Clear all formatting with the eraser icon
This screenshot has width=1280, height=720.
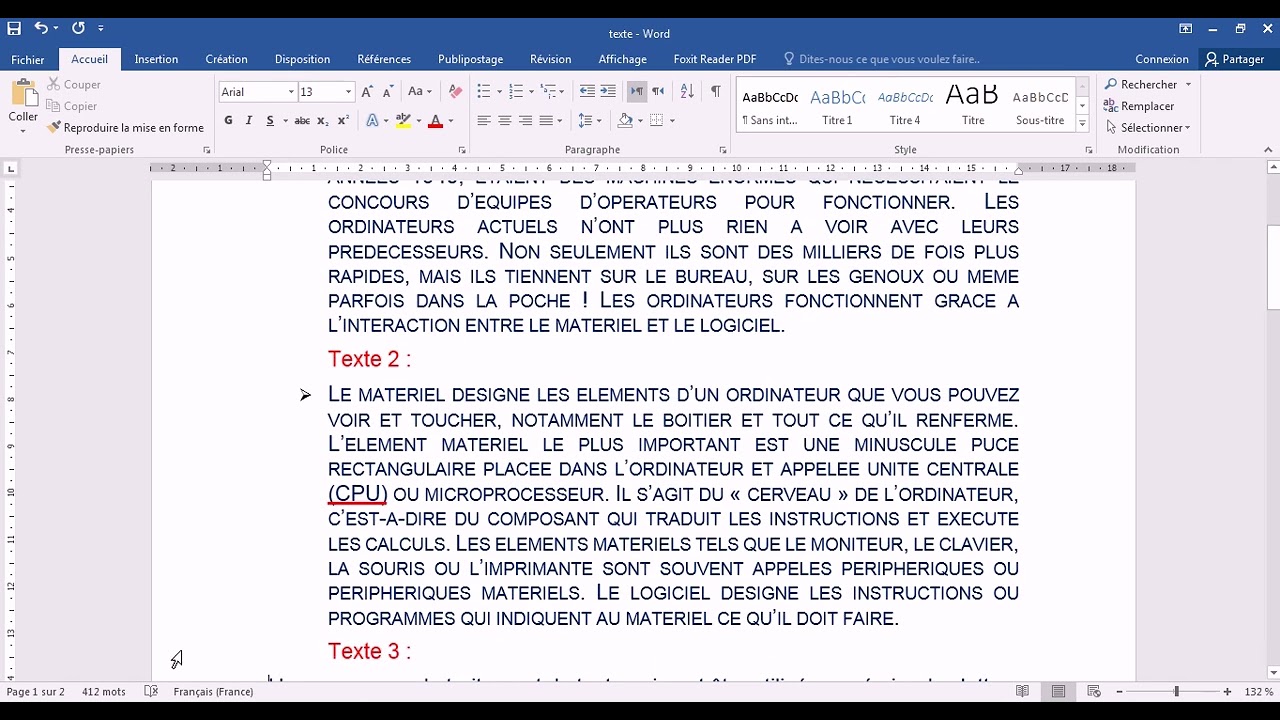point(456,92)
